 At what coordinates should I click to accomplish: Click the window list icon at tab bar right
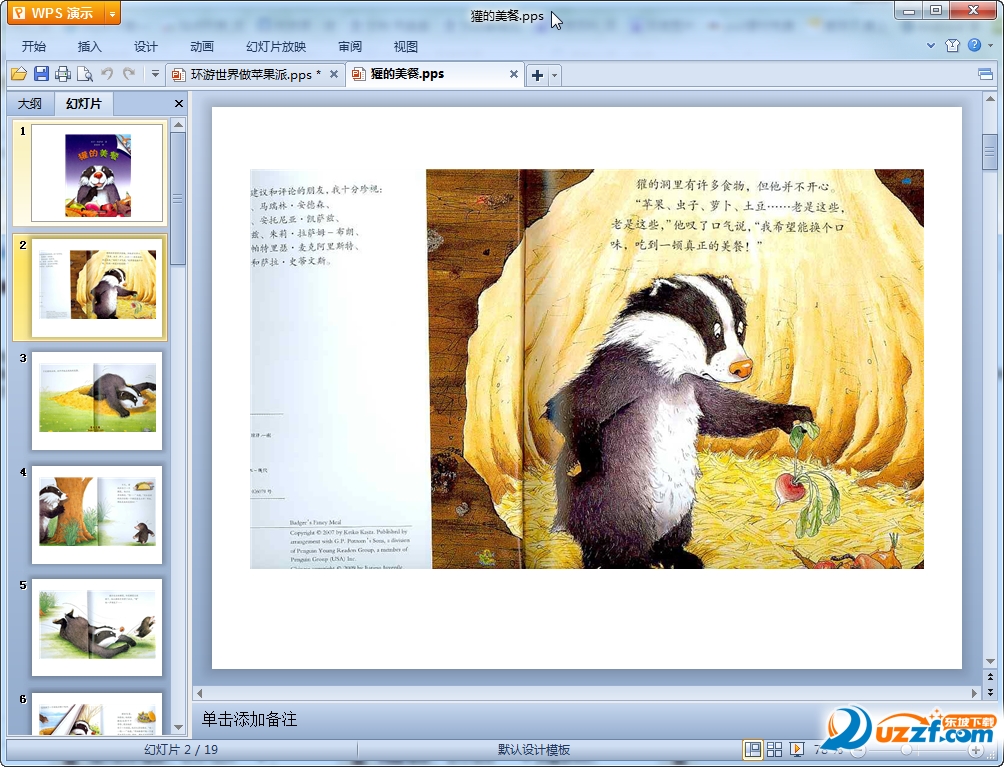pos(985,74)
